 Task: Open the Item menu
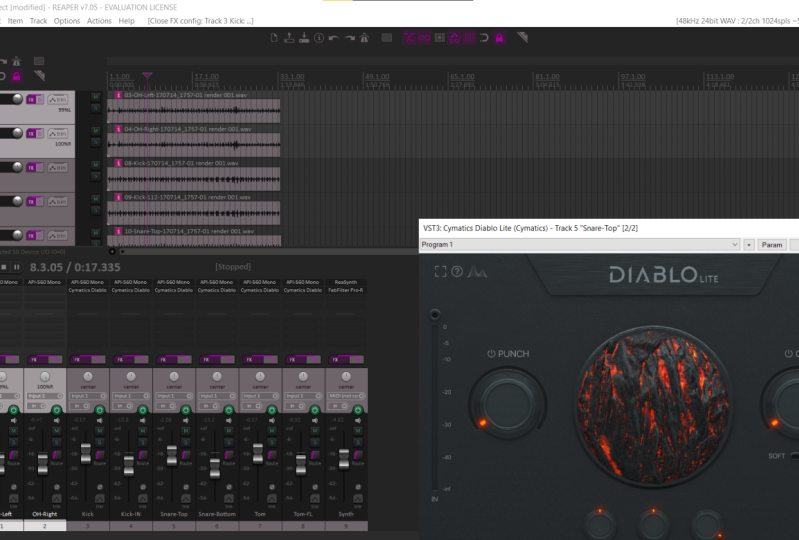[15, 21]
